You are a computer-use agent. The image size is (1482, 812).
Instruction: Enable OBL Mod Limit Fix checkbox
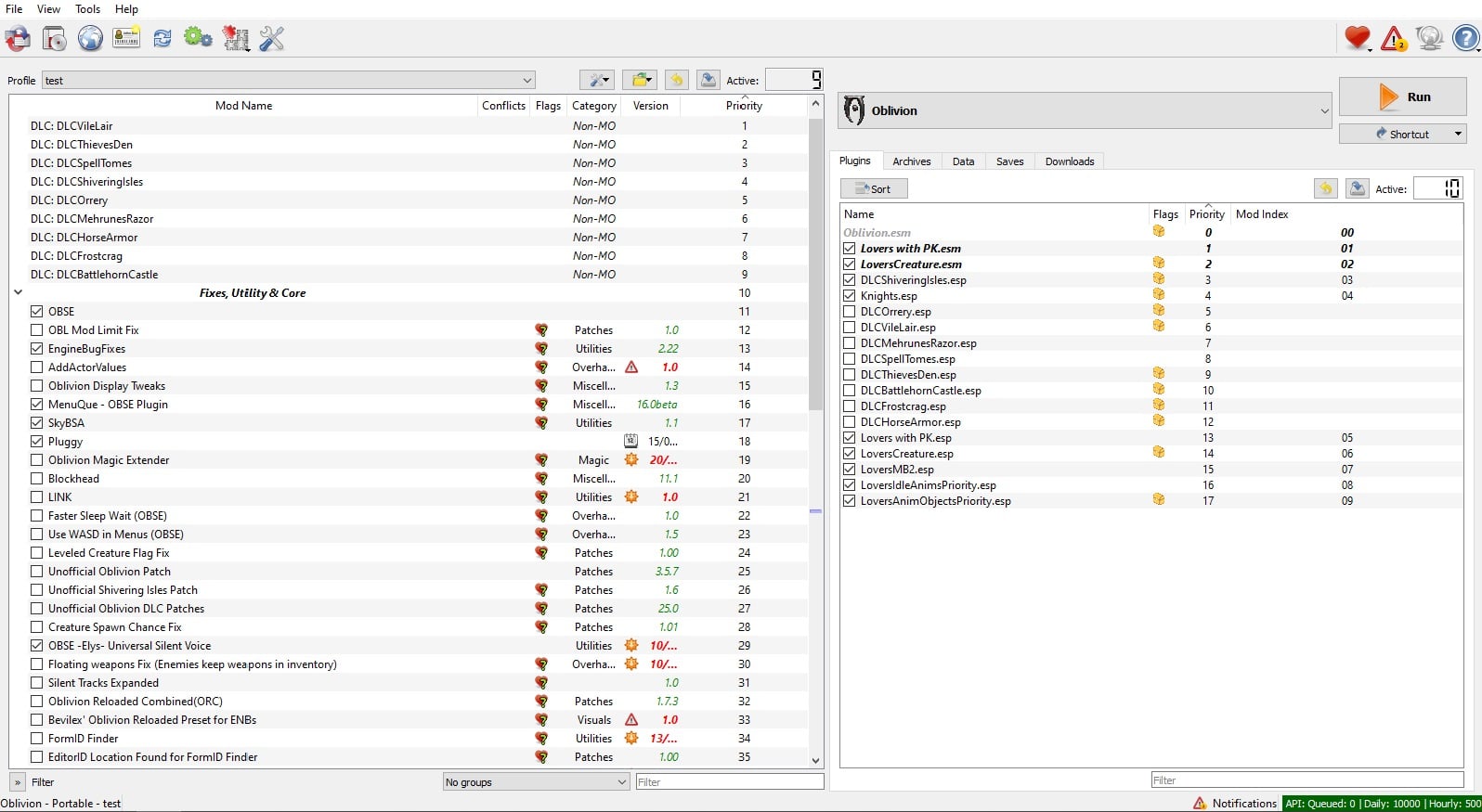click(37, 329)
